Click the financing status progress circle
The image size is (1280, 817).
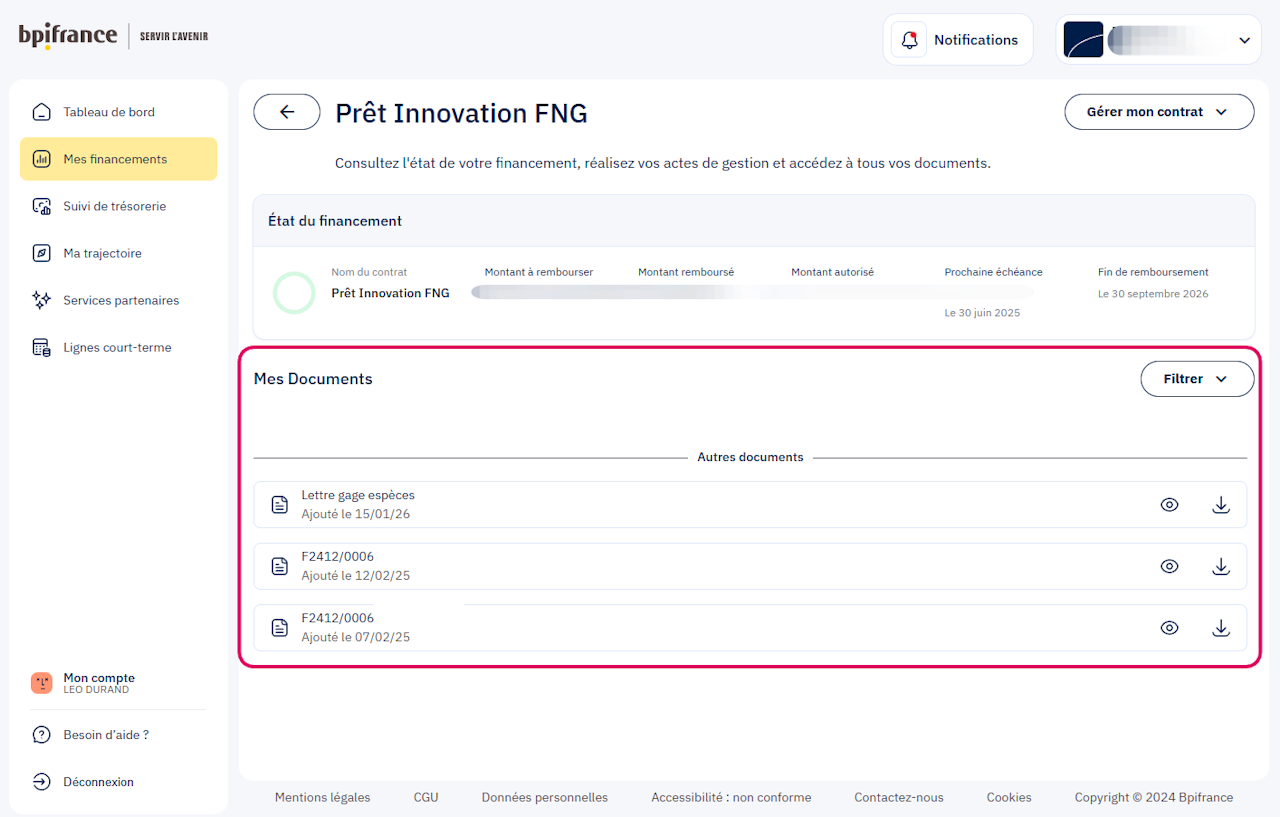[294, 293]
